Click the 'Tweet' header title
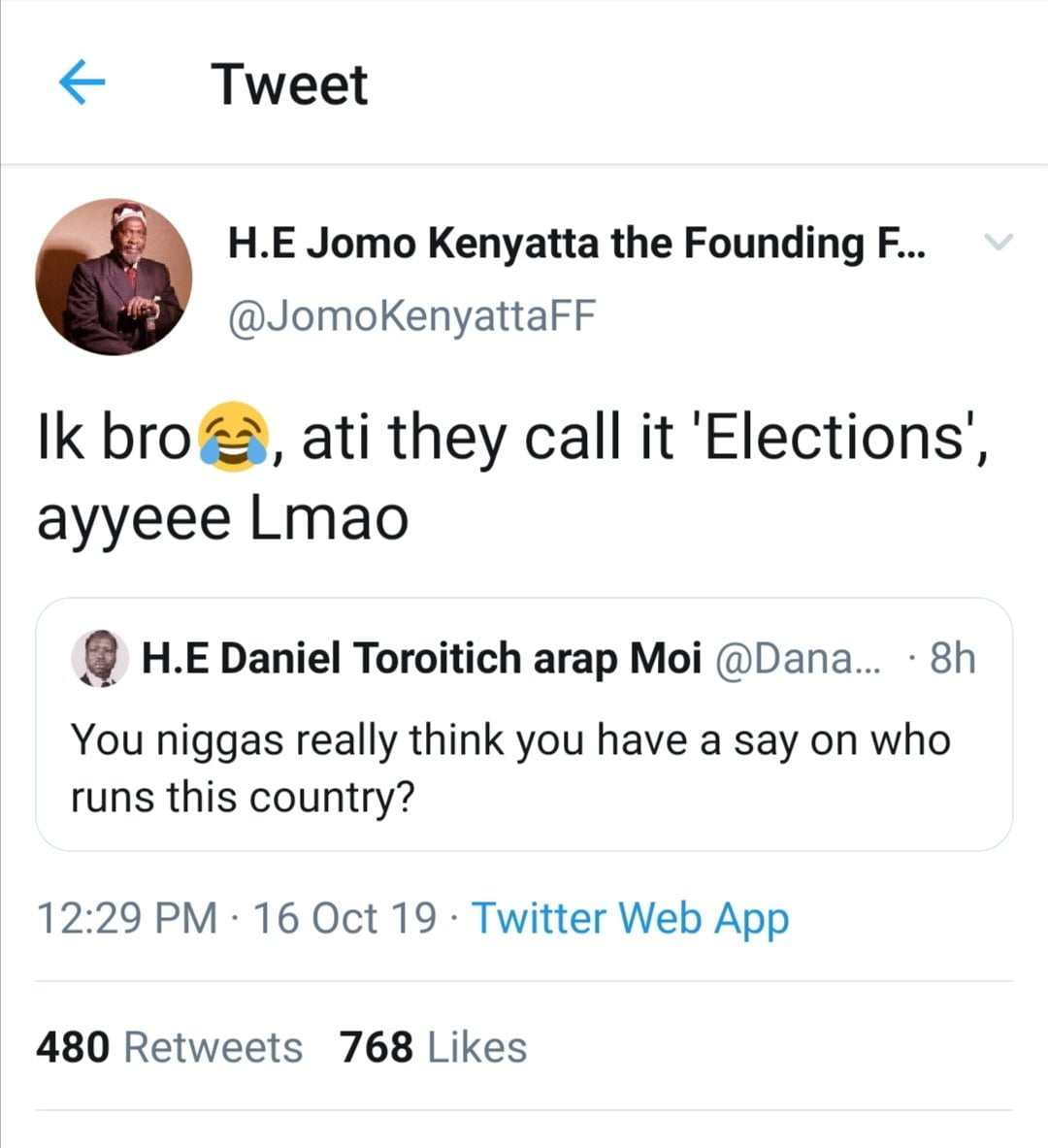Viewport: 1048px width, 1148px height. pyautogui.click(x=289, y=84)
